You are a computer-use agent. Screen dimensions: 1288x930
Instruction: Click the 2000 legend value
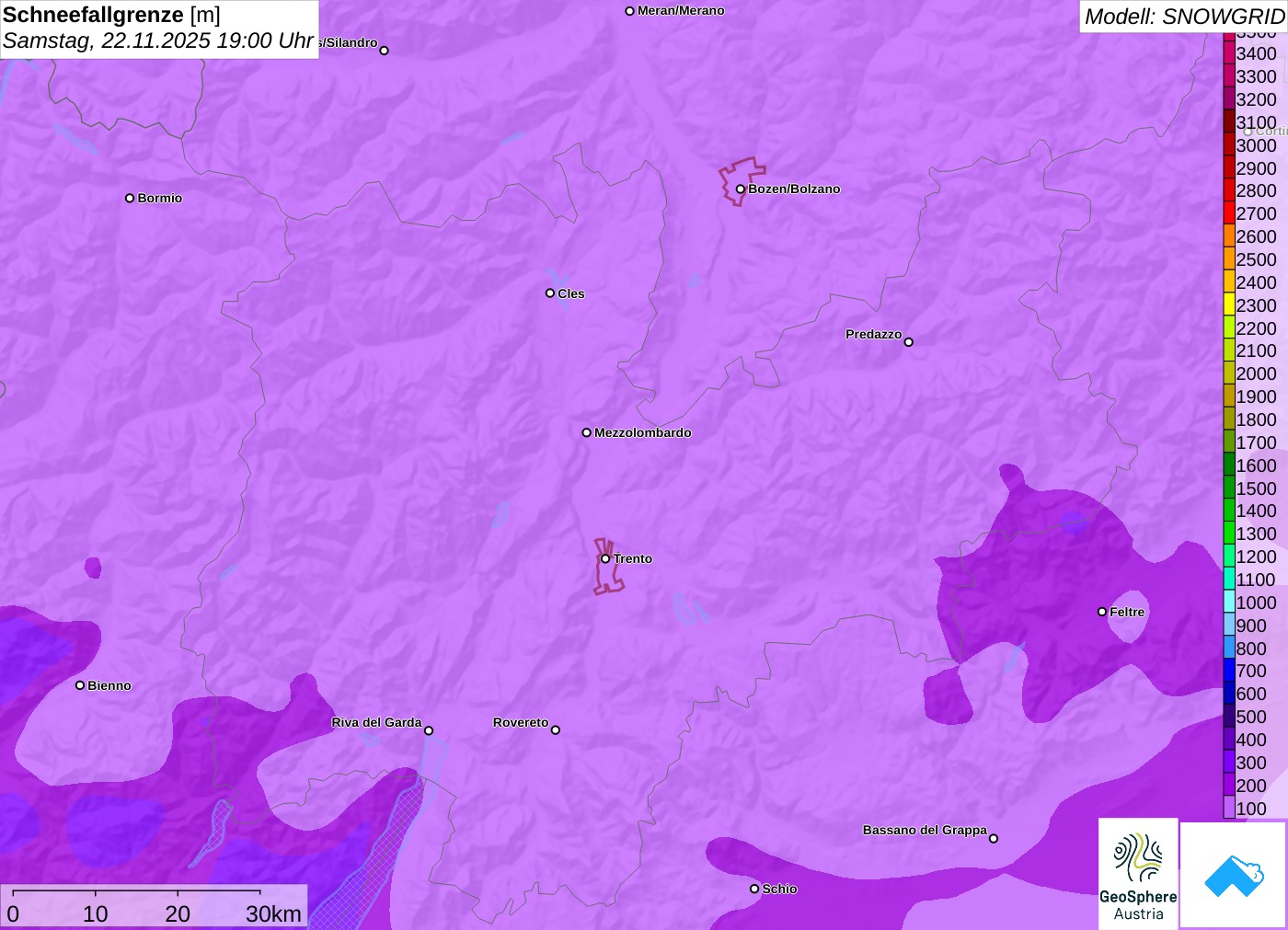pyautogui.click(x=1256, y=373)
